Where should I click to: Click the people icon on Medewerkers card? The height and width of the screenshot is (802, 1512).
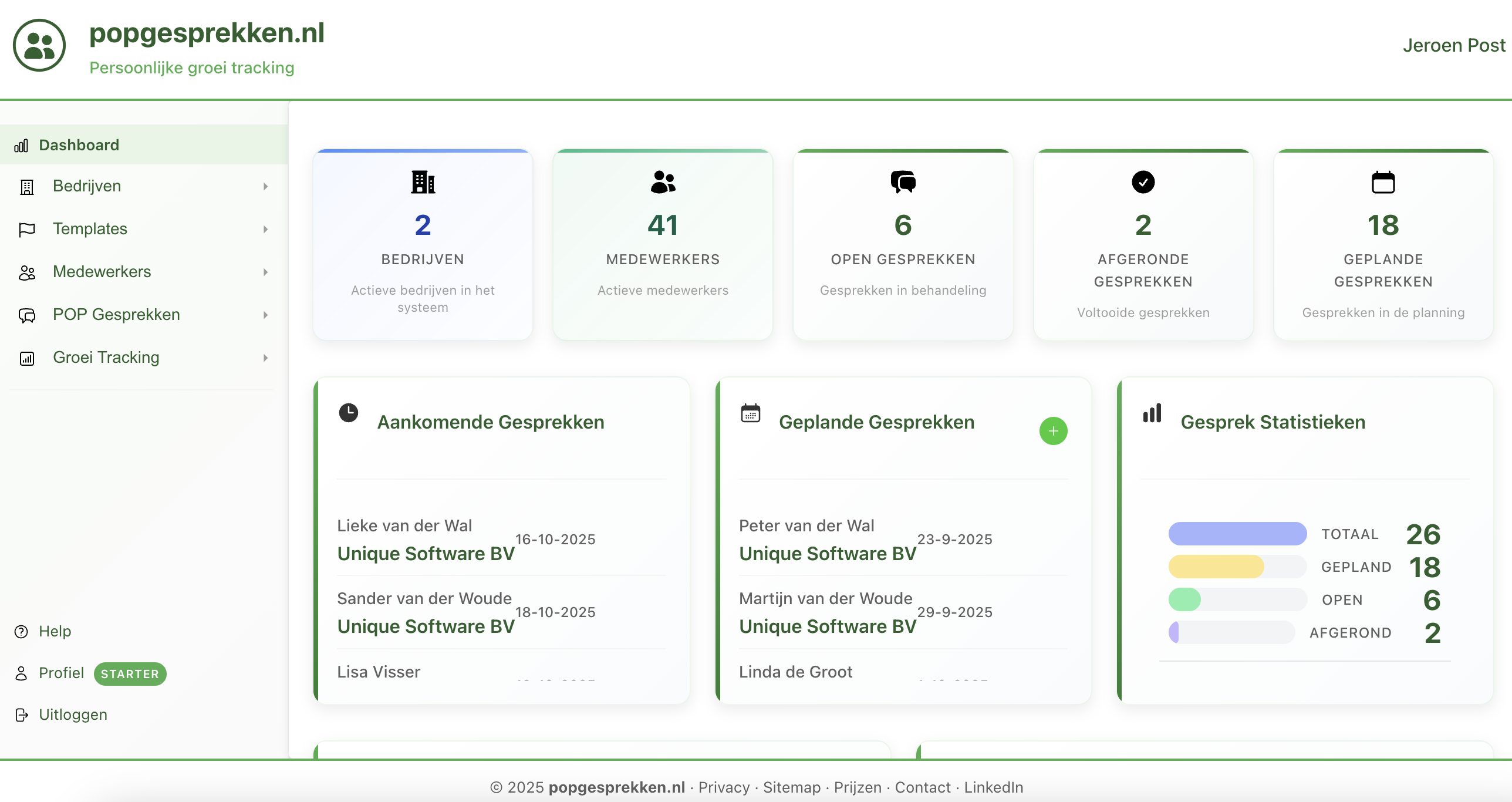663,182
